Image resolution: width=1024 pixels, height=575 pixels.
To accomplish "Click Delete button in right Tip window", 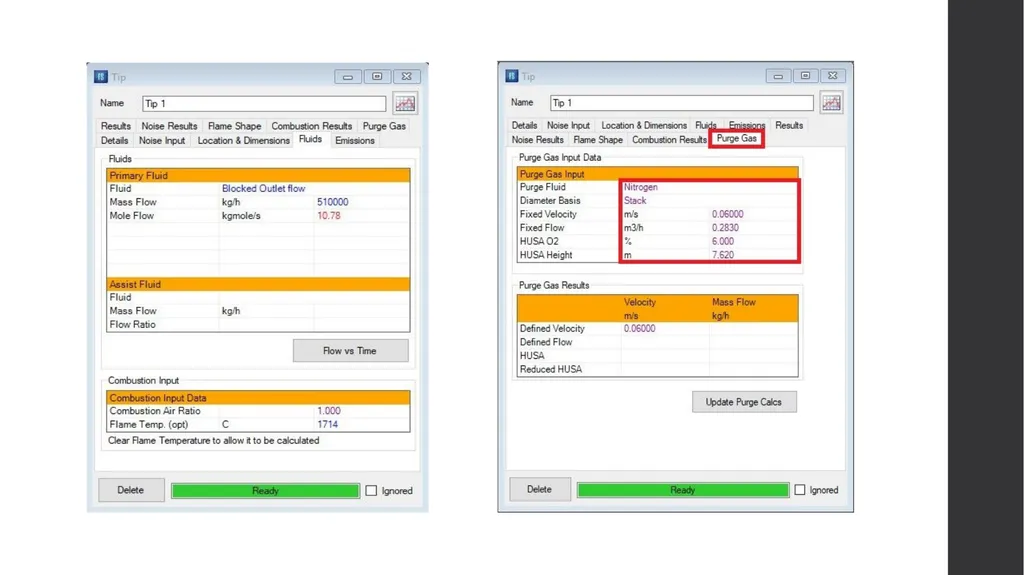I will 539,489.
